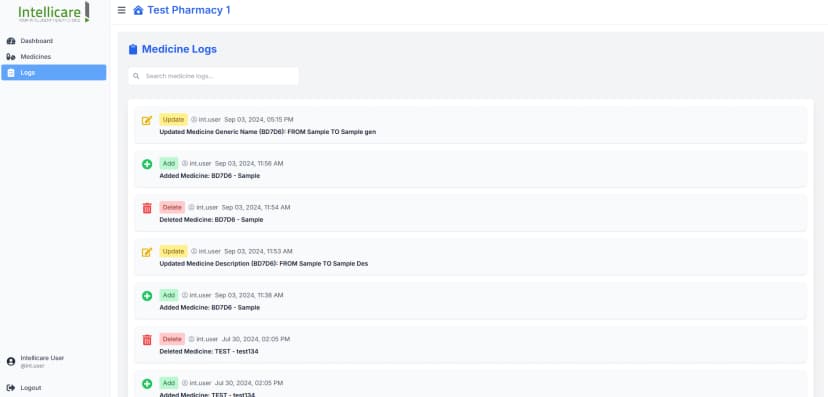
Task: Toggle the hamburger sidebar menu icon
Action: pyautogui.click(x=121, y=10)
